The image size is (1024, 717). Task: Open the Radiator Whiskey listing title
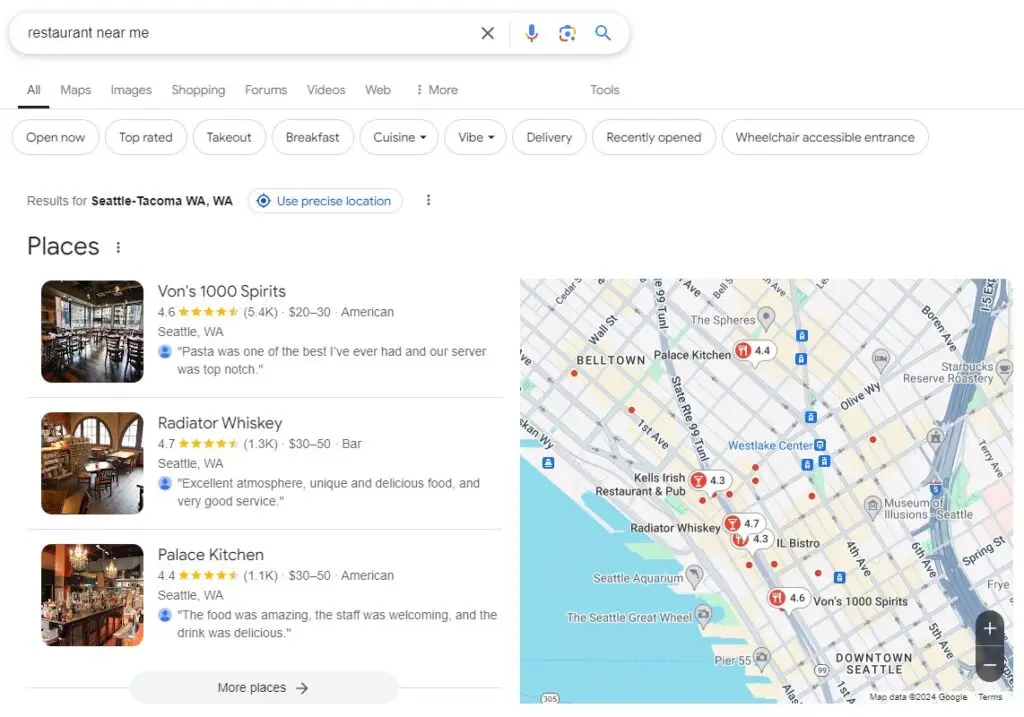coord(220,423)
